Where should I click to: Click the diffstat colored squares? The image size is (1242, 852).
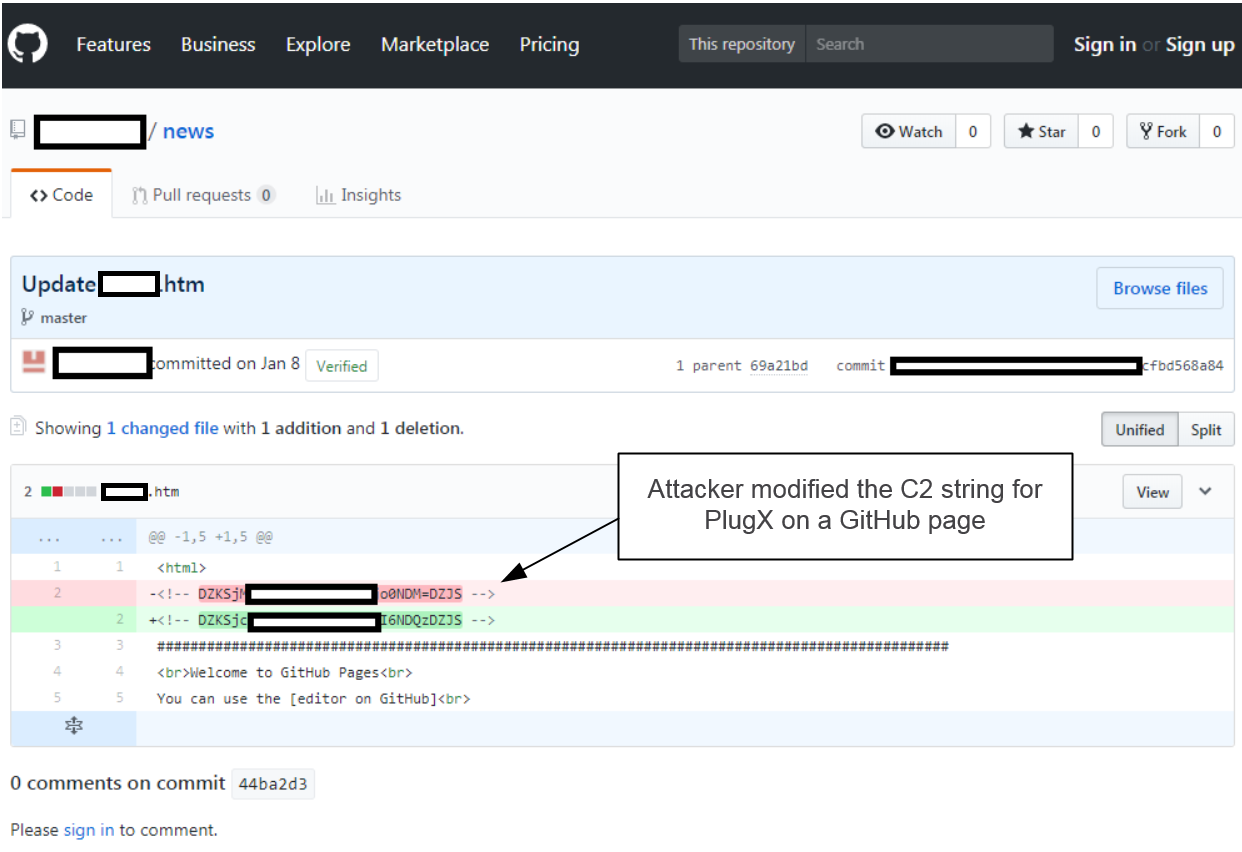click(x=68, y=491)
